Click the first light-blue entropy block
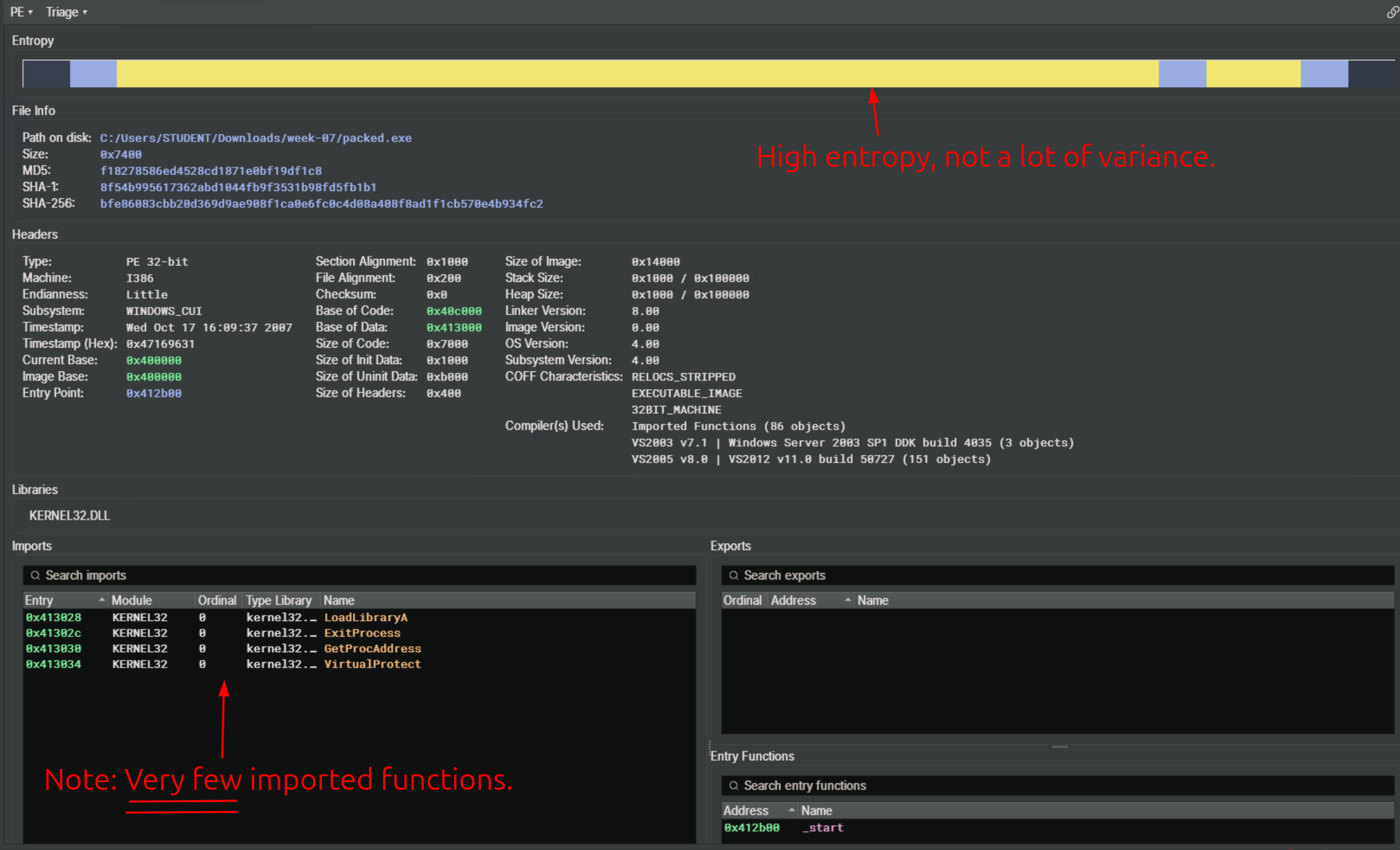1400x850 pixels. coord(93,73)
